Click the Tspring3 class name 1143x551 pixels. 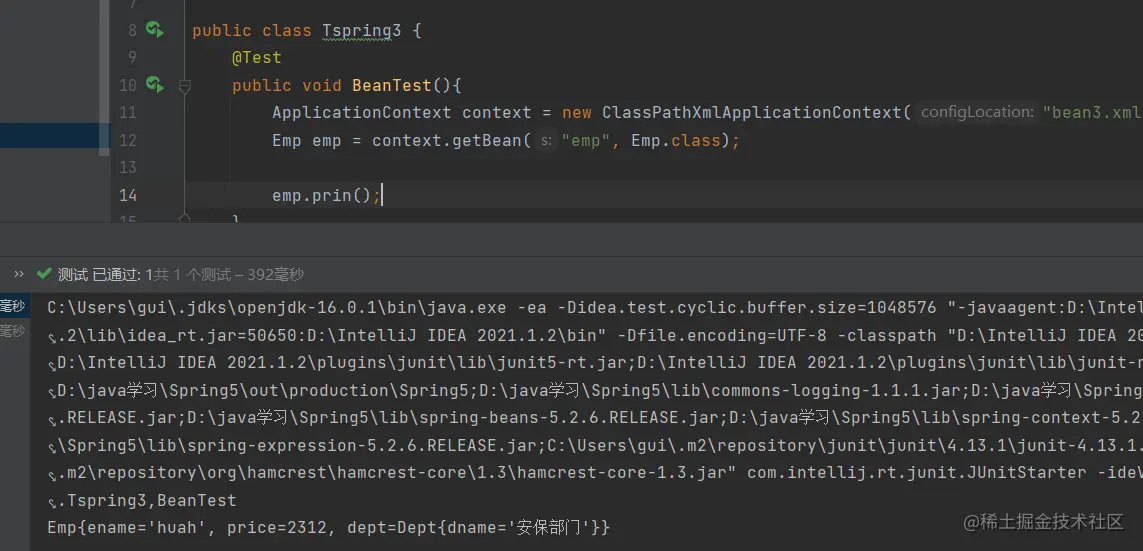click(x=362, y=31)
